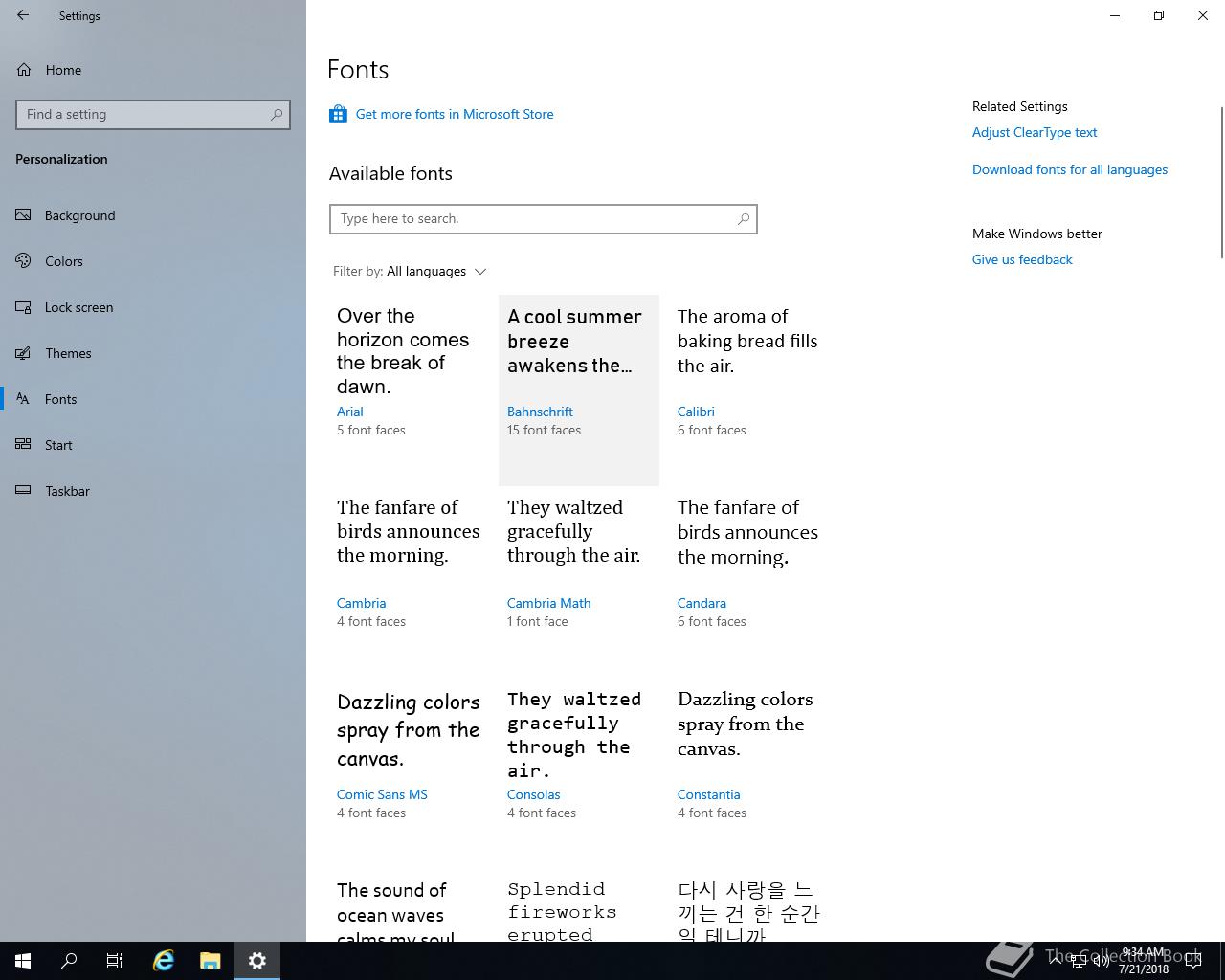Click the magnifier in font search box
The height and width of the screenshot is (980, 1225).
(744, 219)
